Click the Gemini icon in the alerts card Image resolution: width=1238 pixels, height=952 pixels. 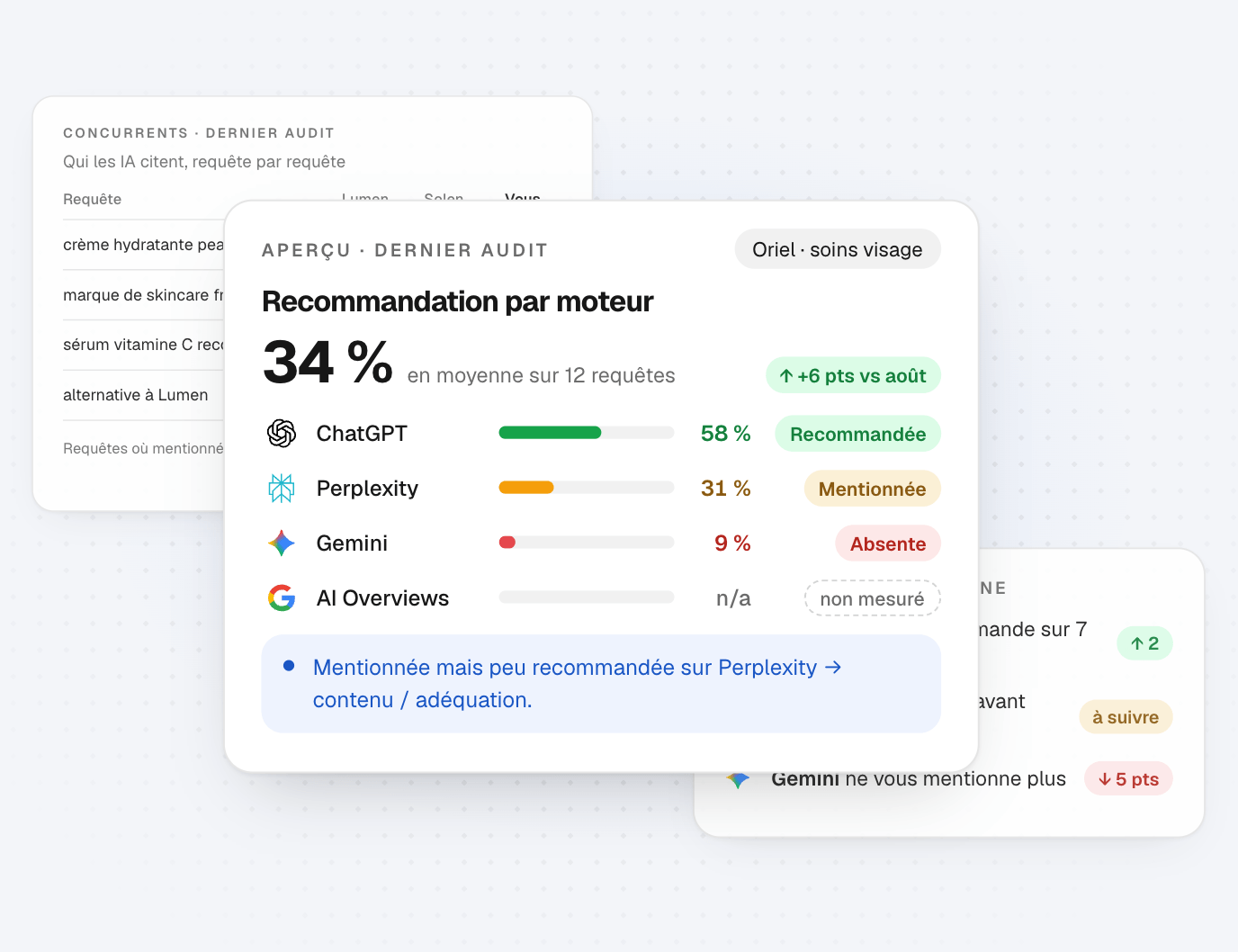click(738, 781)
